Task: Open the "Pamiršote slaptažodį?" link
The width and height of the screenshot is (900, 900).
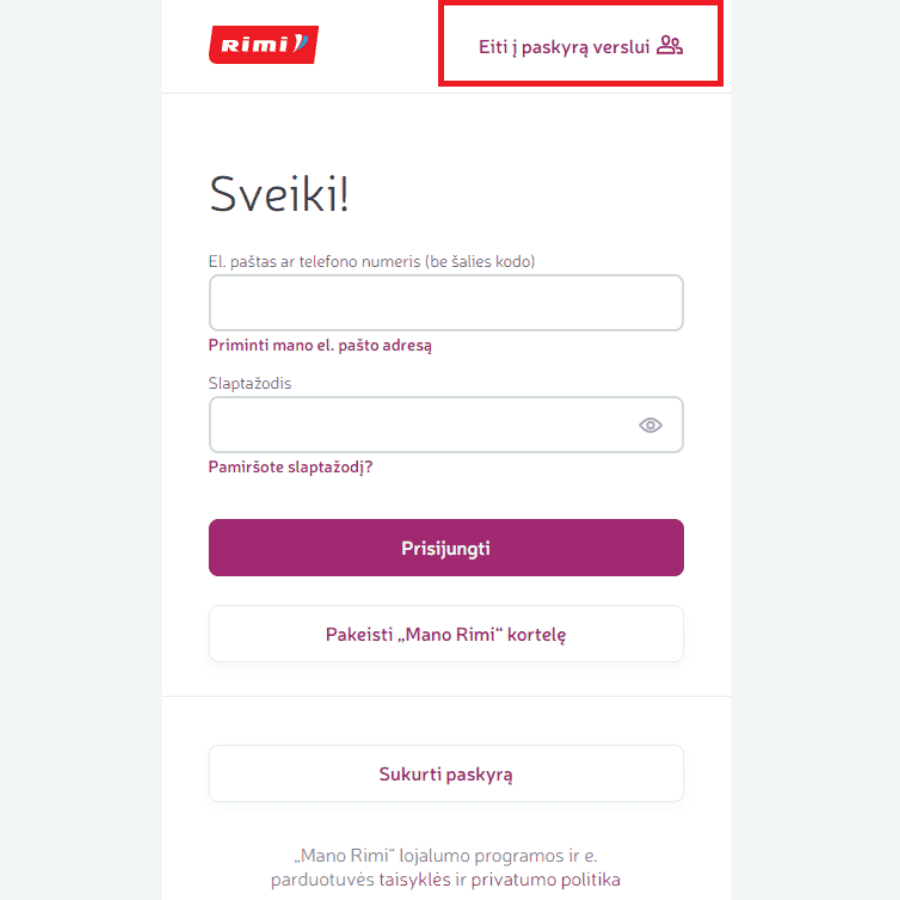Action: pos(290,466)
